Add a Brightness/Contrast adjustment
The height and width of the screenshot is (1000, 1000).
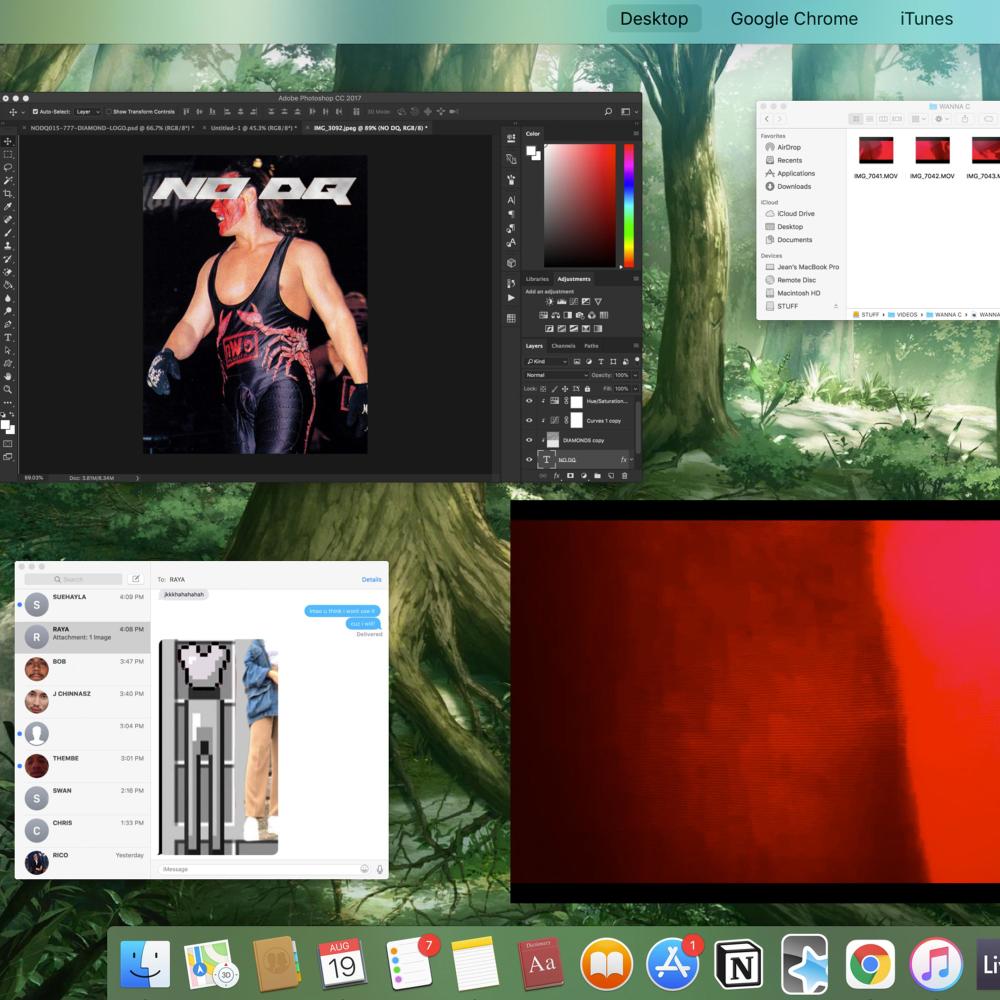pyautogui.click(x=549, y=302)
